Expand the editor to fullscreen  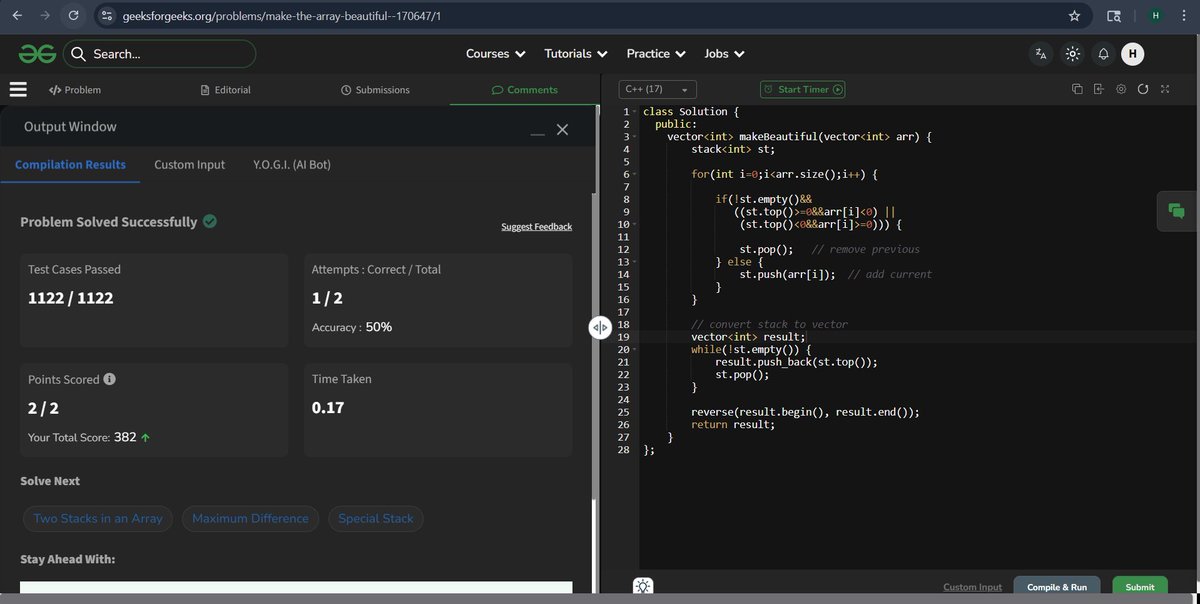1164,89
